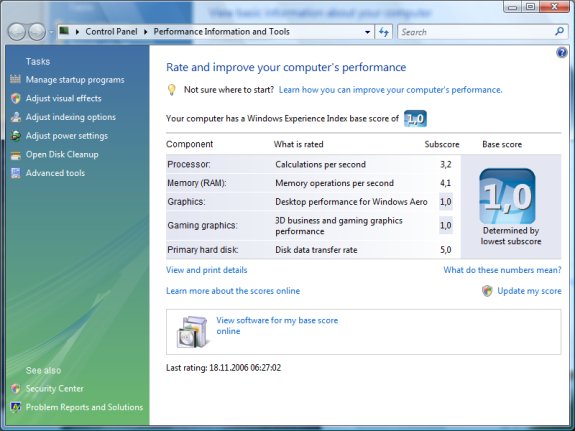Open Learn how you can improve performance link
Image resolution: width=575 pixels, height=431 pixels.
coord(391,90)
